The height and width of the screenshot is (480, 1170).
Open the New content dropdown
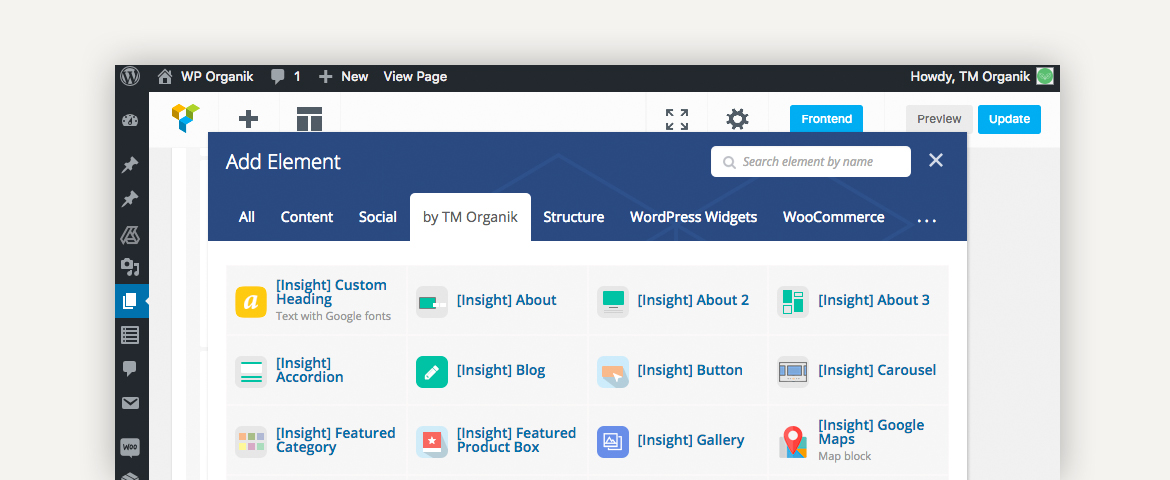coord(343,77)
